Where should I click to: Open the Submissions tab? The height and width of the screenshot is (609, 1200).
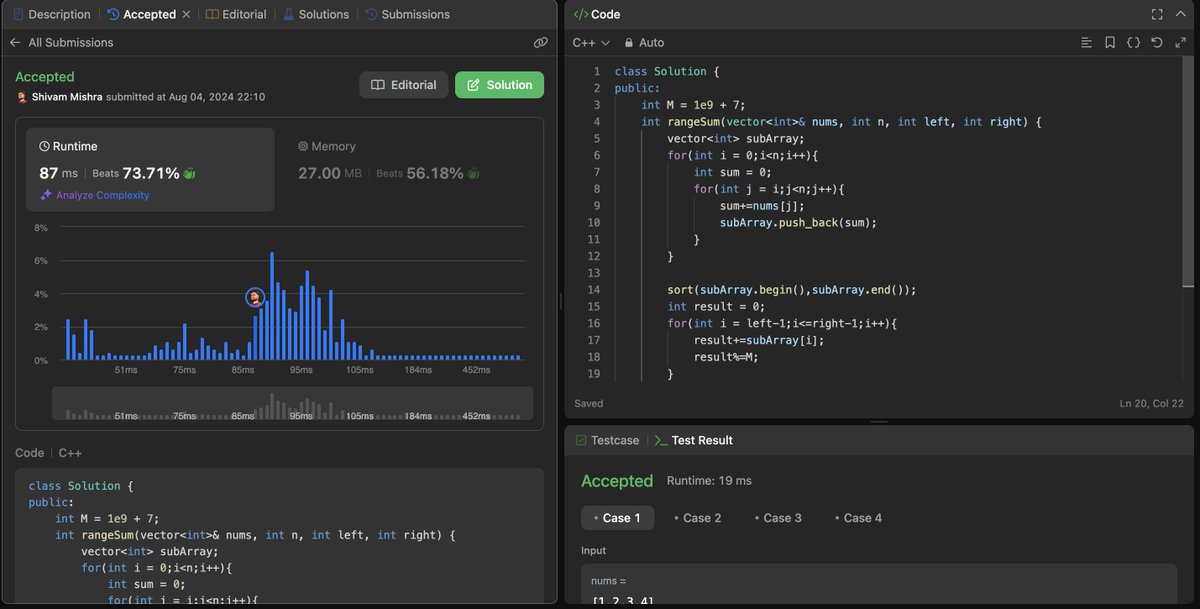pyautogui.click(x=408, y=14)
